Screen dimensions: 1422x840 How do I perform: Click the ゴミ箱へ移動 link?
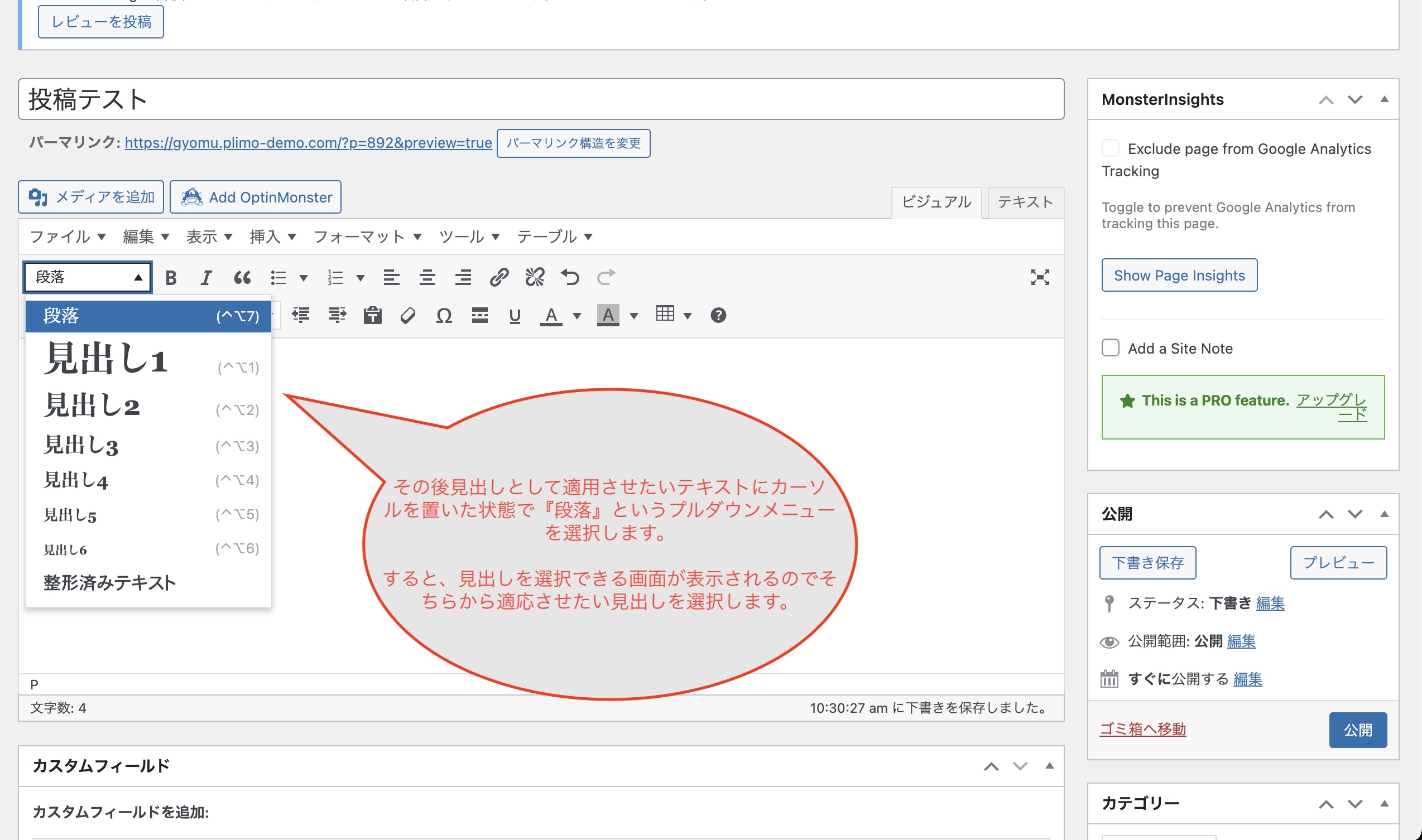(1143, 729)
